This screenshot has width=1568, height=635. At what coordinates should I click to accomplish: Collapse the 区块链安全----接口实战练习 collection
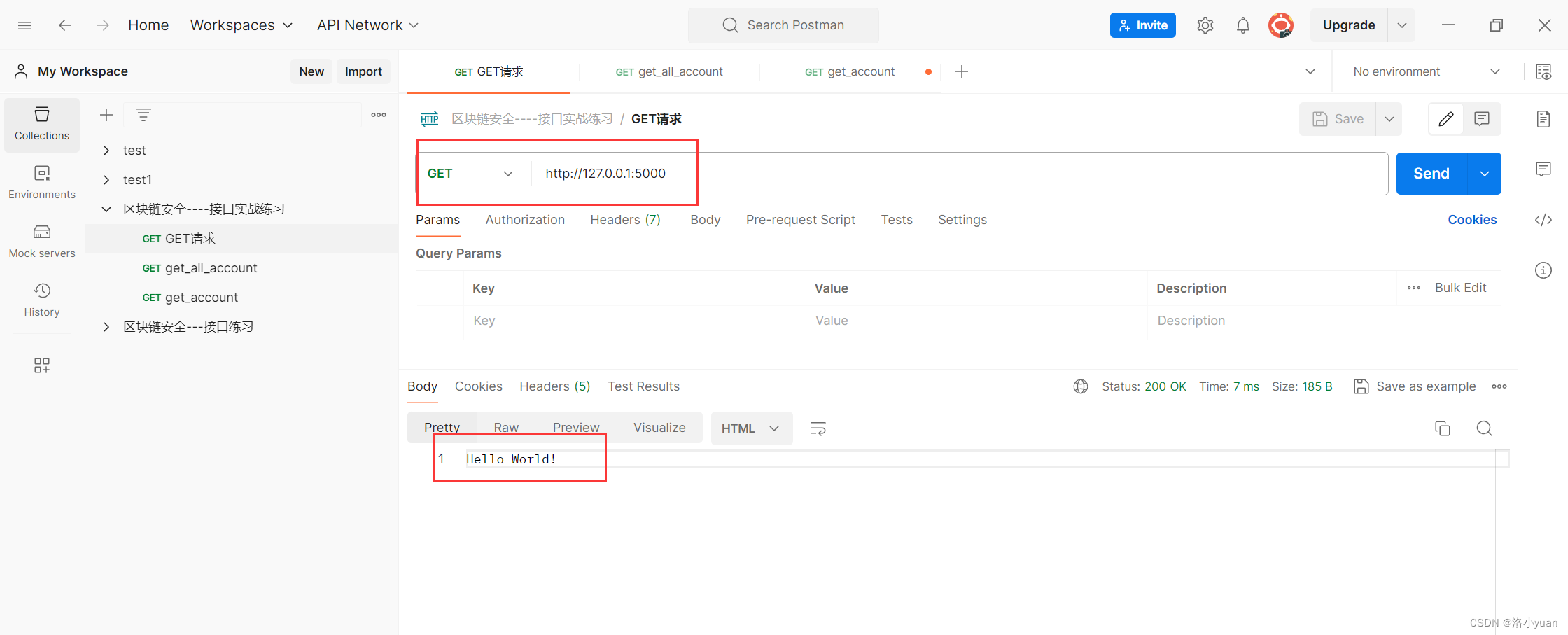[106, 209]
